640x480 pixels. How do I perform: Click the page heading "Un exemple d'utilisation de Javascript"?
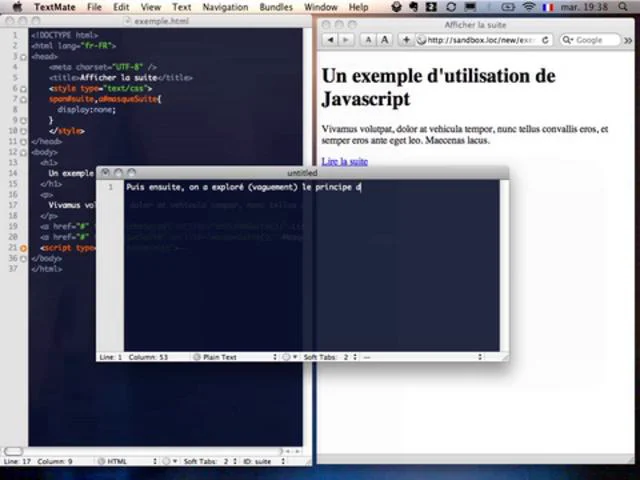438,87
